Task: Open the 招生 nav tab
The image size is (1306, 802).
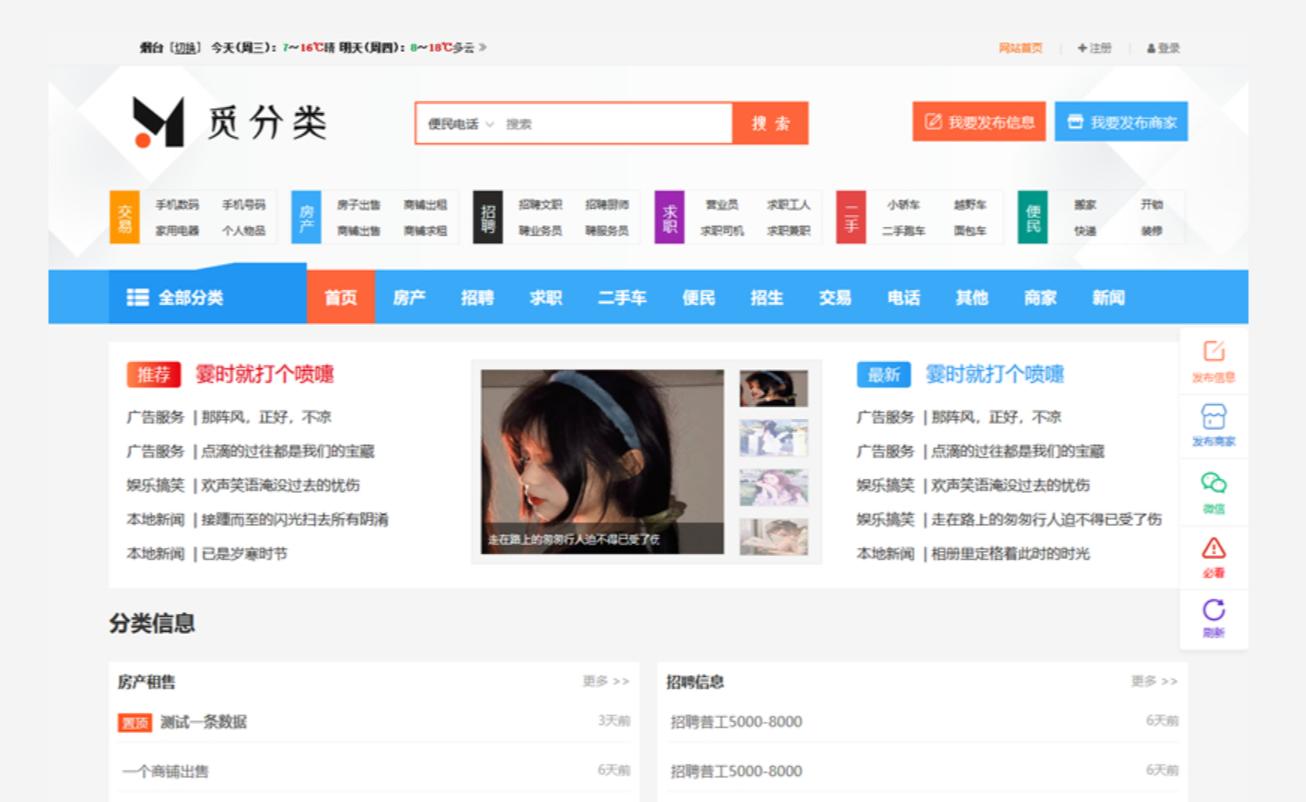Action: pyautogui.click(x=767, y=297)
